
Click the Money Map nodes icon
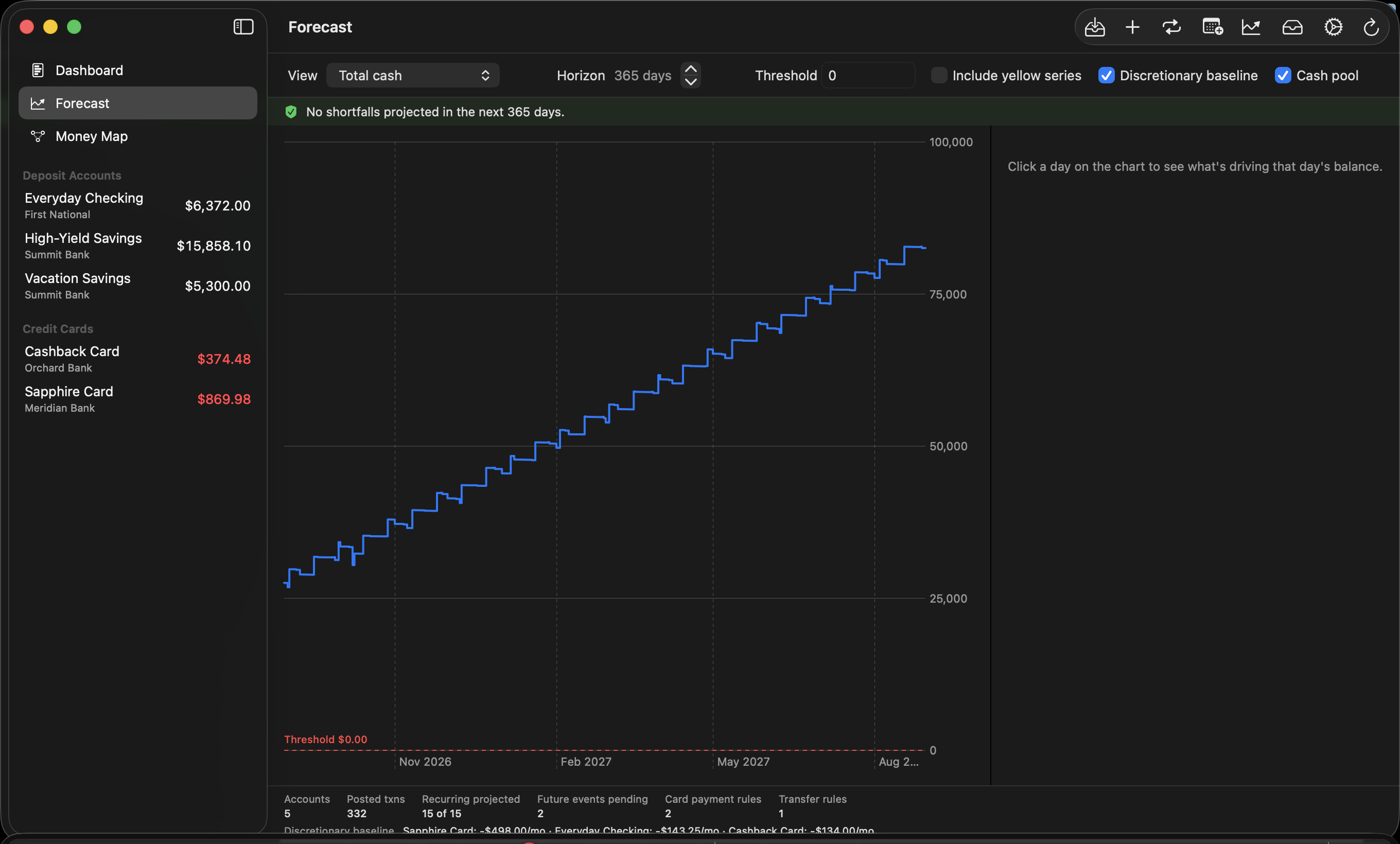(38, 136)
